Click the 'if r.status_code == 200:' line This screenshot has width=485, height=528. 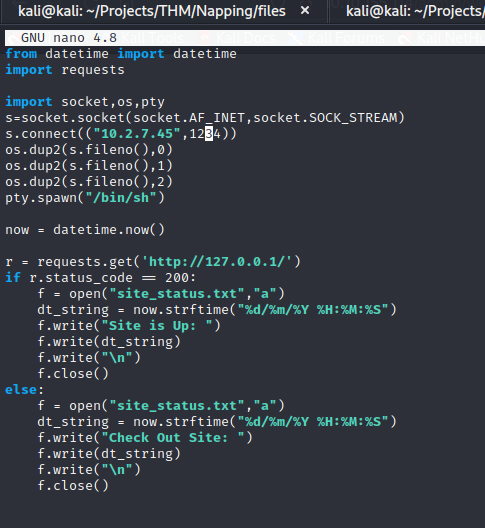coord(100,278)
